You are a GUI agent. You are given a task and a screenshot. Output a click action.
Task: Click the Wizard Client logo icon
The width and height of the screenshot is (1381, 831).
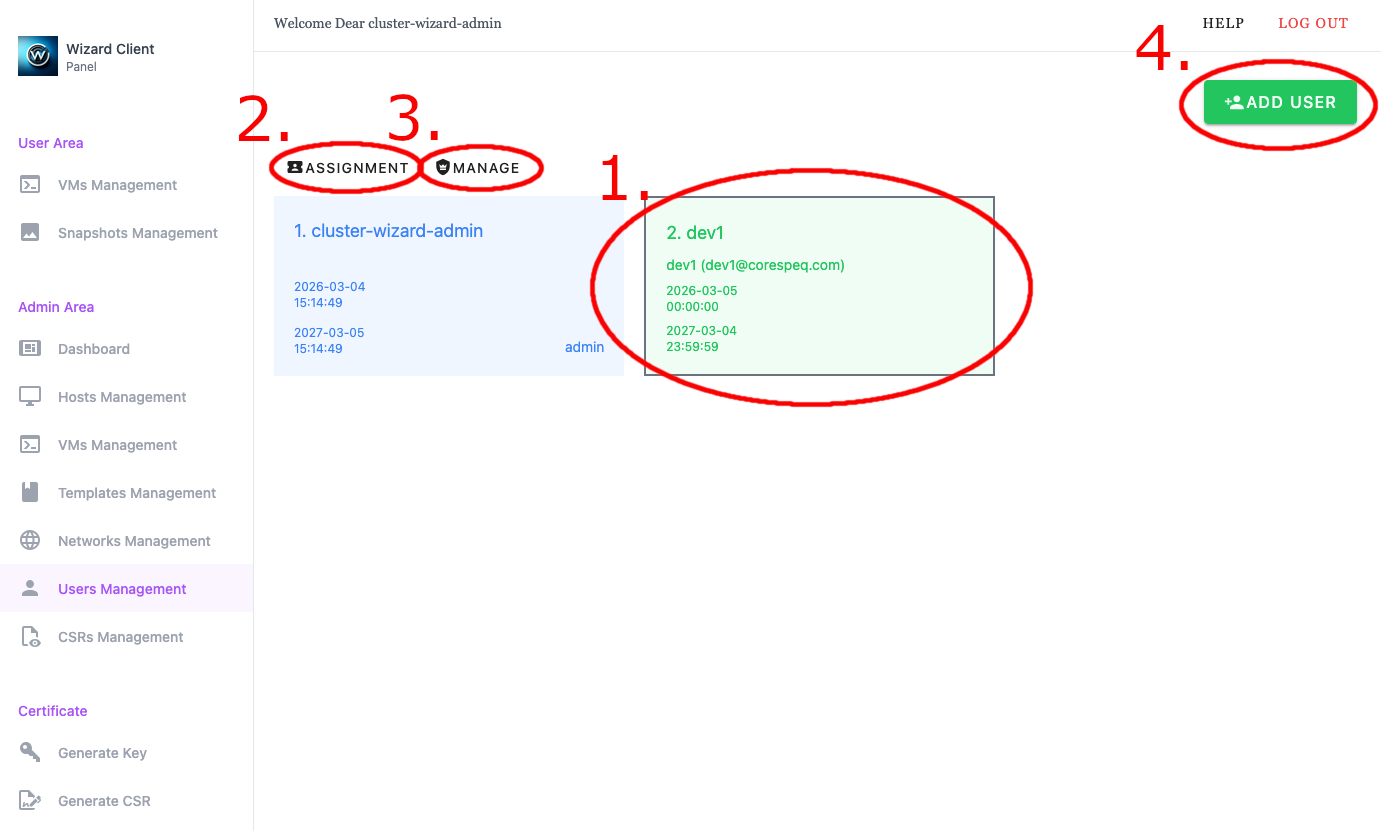tap(38, 56)
